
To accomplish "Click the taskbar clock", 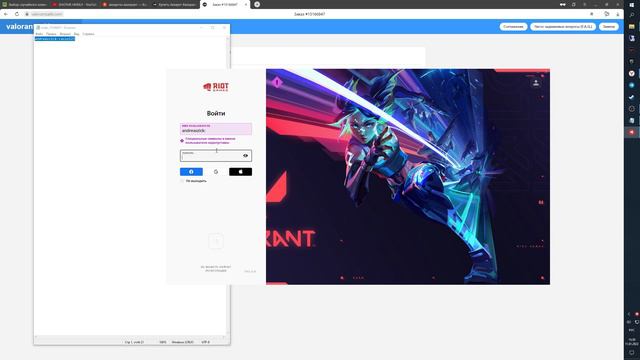I will (632, 342).
